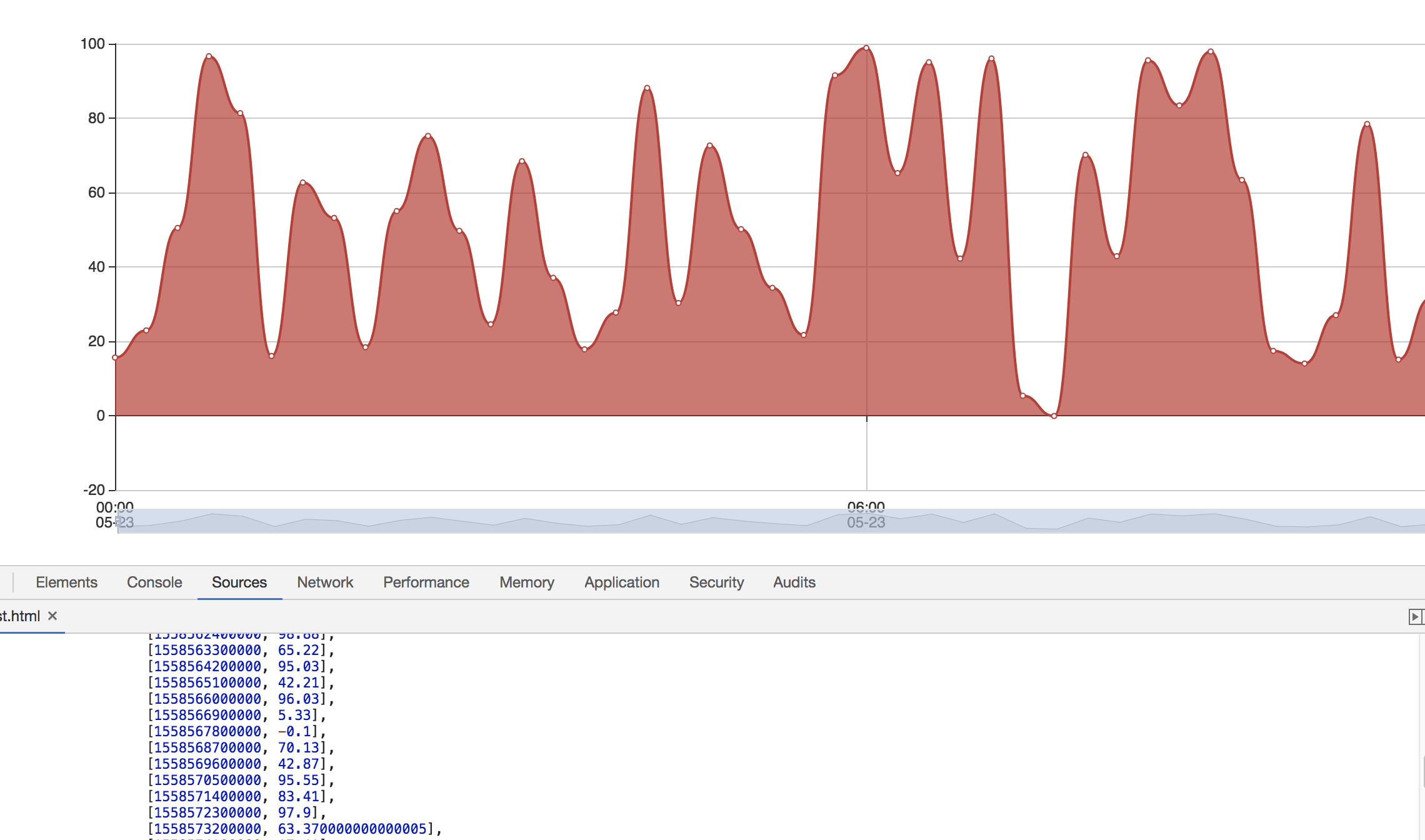The image size is (1425, 840).
Task: Open the Memory panel
Action: coord(526,582)
